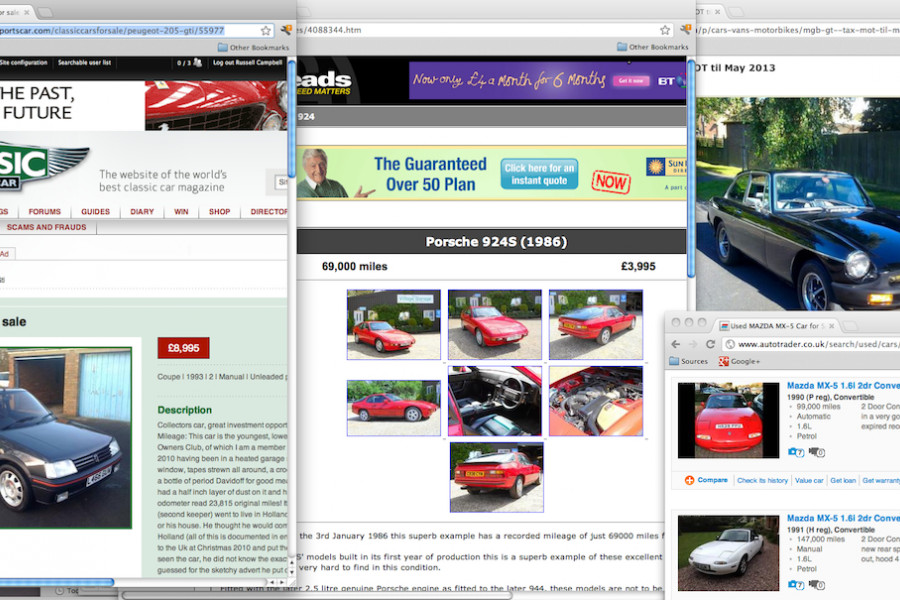The image size is (900, 600).
Task: Open the FORUMS menu item
Action: click(x=44, y=212)
